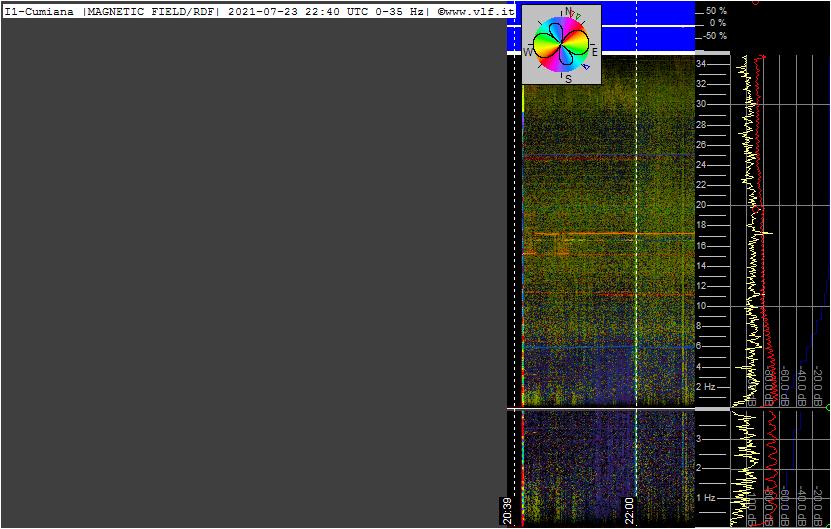Click the E label on the compass

[595, 52]
